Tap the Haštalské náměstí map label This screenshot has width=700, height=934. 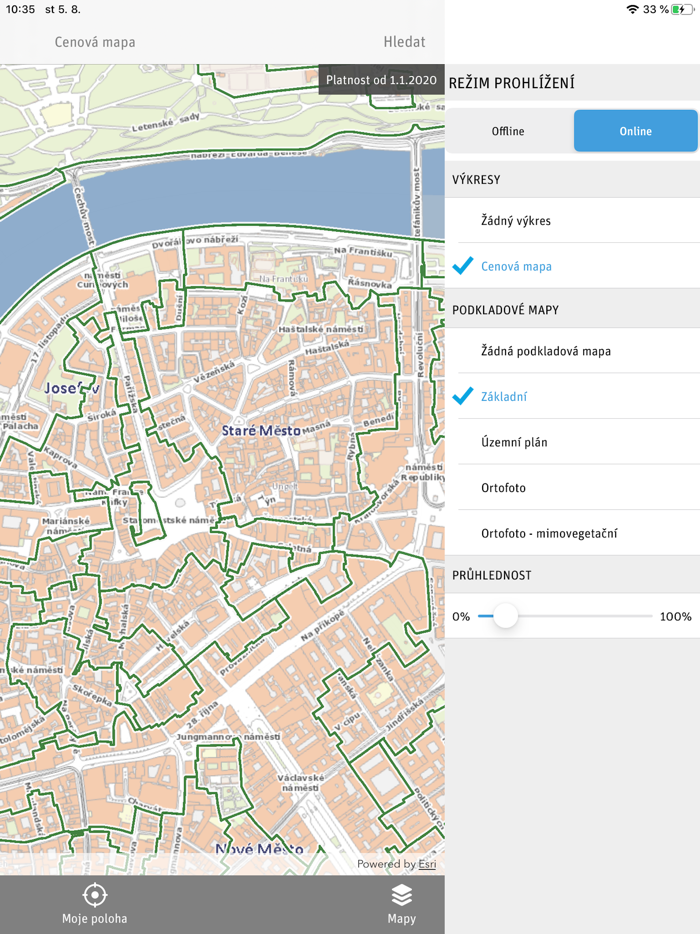point(321,329)
